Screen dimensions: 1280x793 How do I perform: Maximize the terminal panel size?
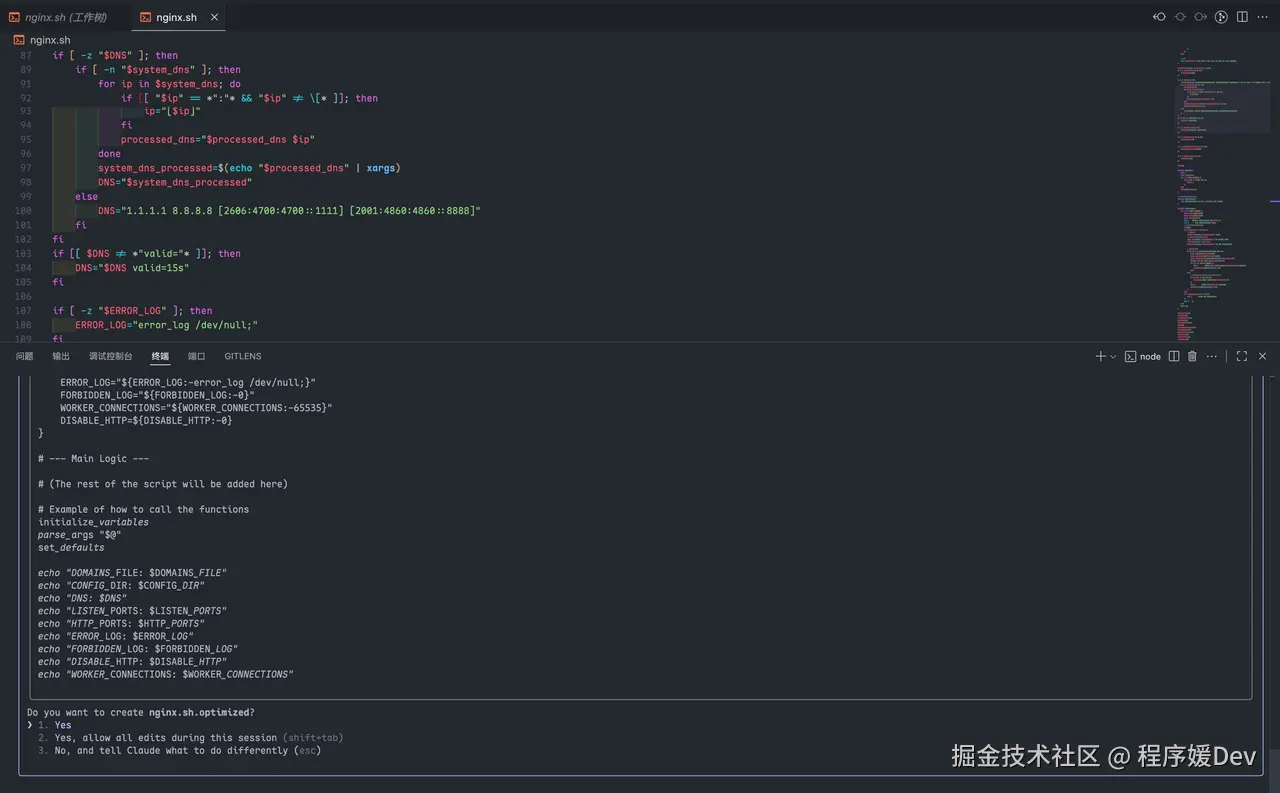(x=1242, y=356)
